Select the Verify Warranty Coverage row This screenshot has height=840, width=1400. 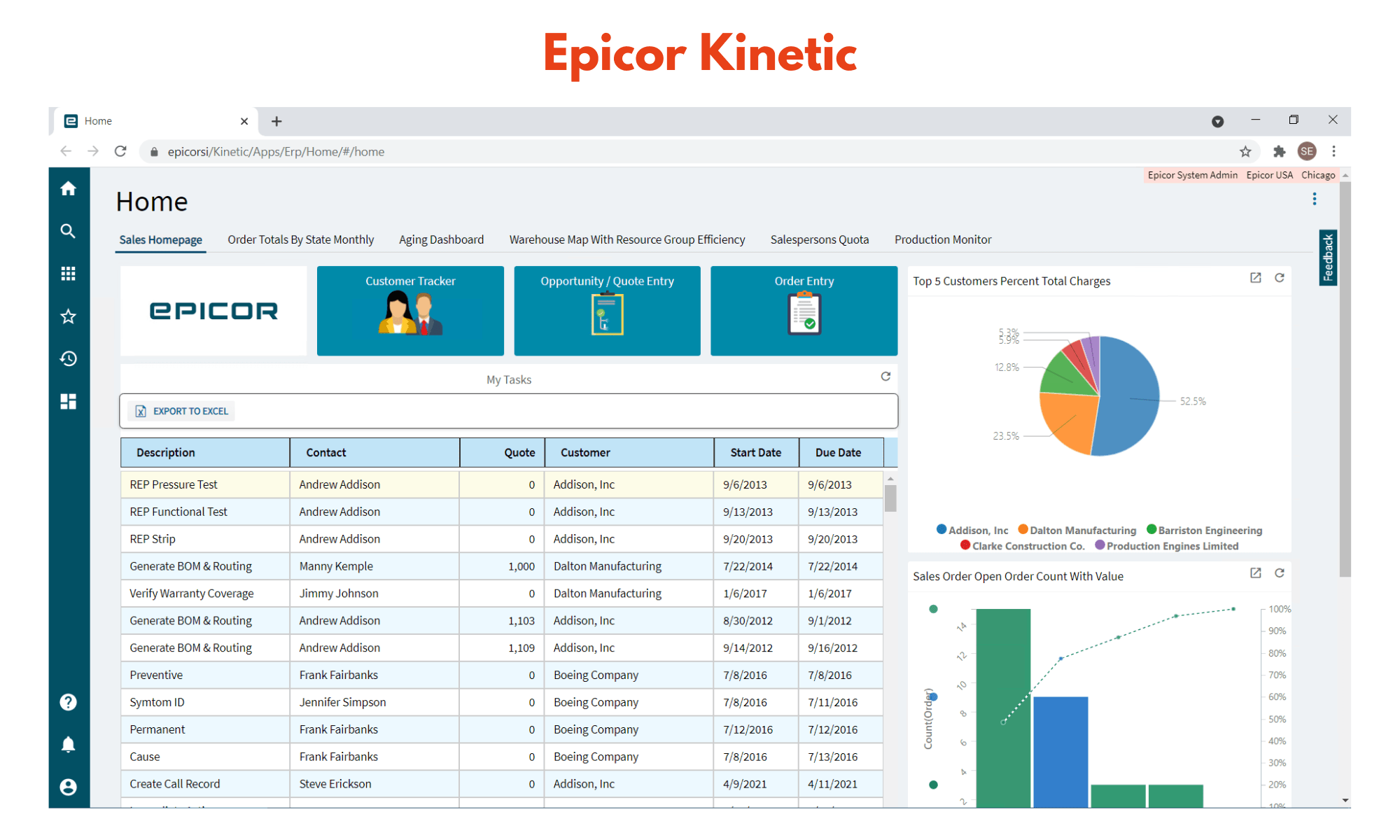pyautogui.click(x=501, y=593)
